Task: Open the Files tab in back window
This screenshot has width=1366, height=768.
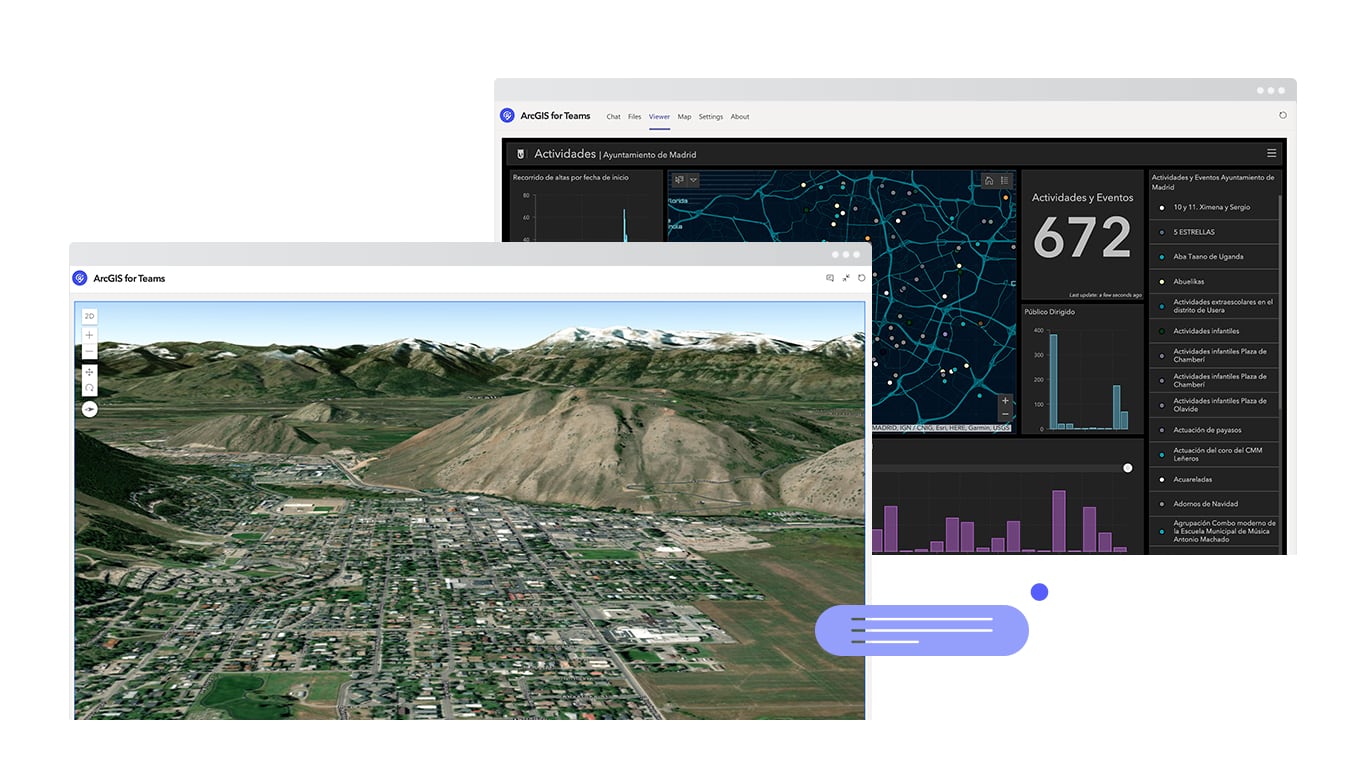Action: coord(635,117)
